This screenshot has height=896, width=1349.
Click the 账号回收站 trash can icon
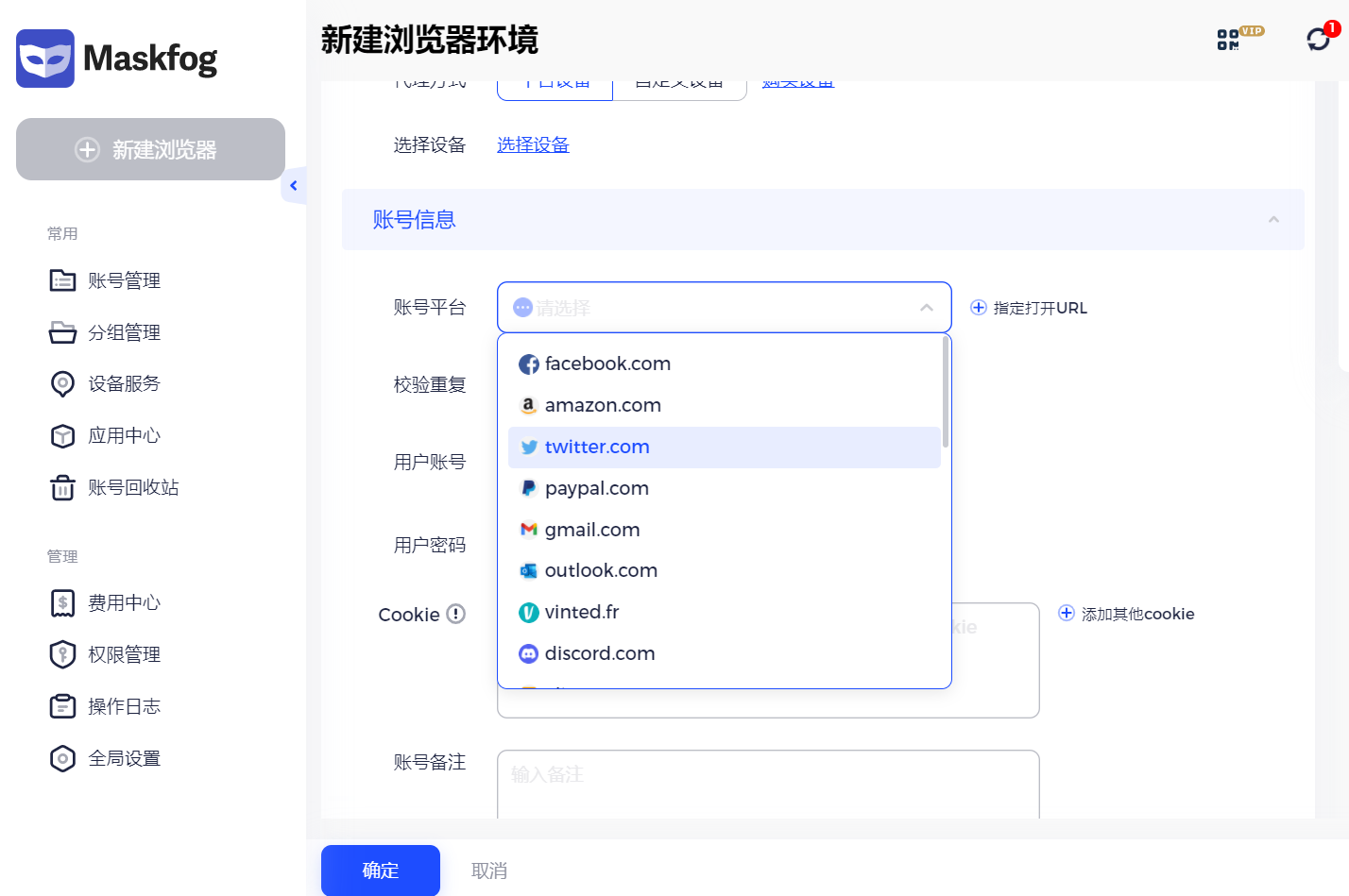pos(62,487)
